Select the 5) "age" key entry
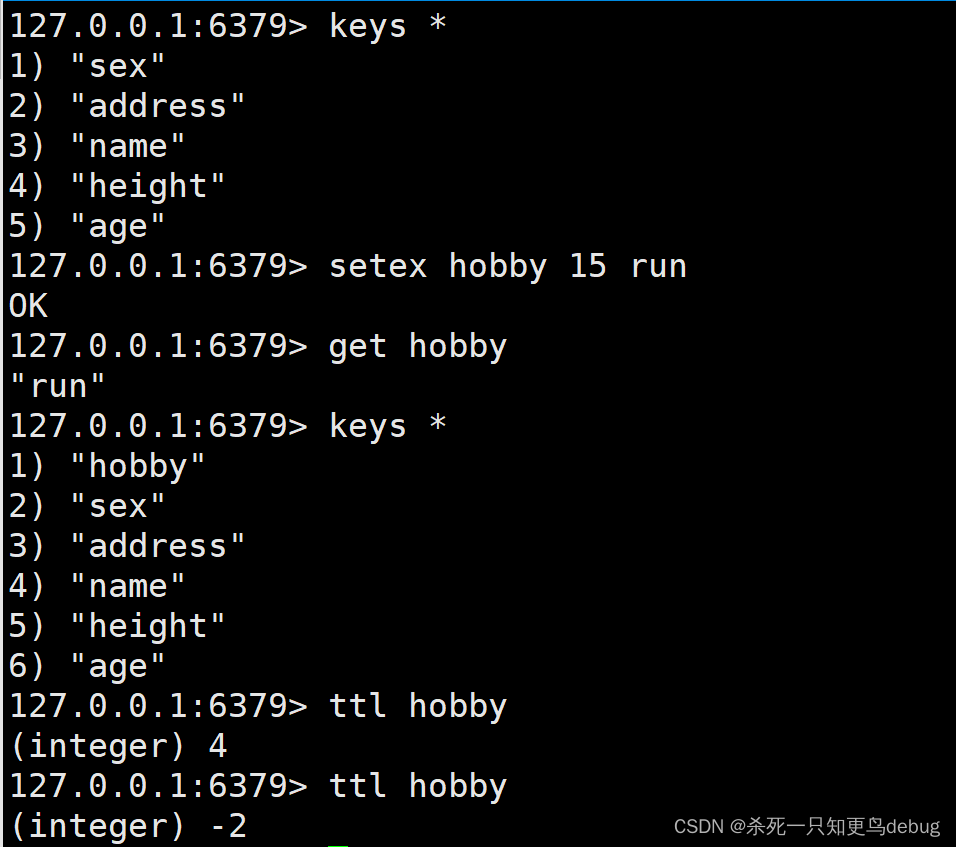Viewport: 956px width, 847px height. point(87,227)
